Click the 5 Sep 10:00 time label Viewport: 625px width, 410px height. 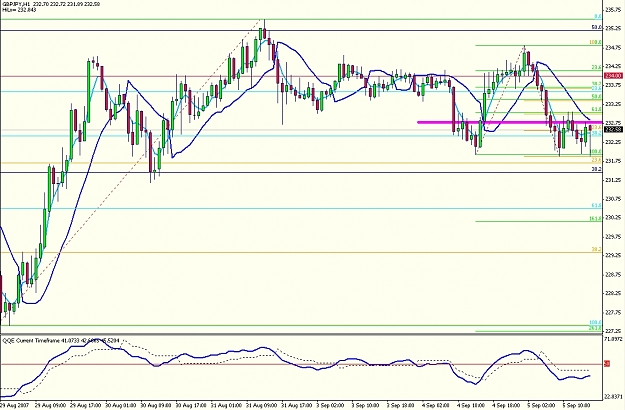pos(578,405)
